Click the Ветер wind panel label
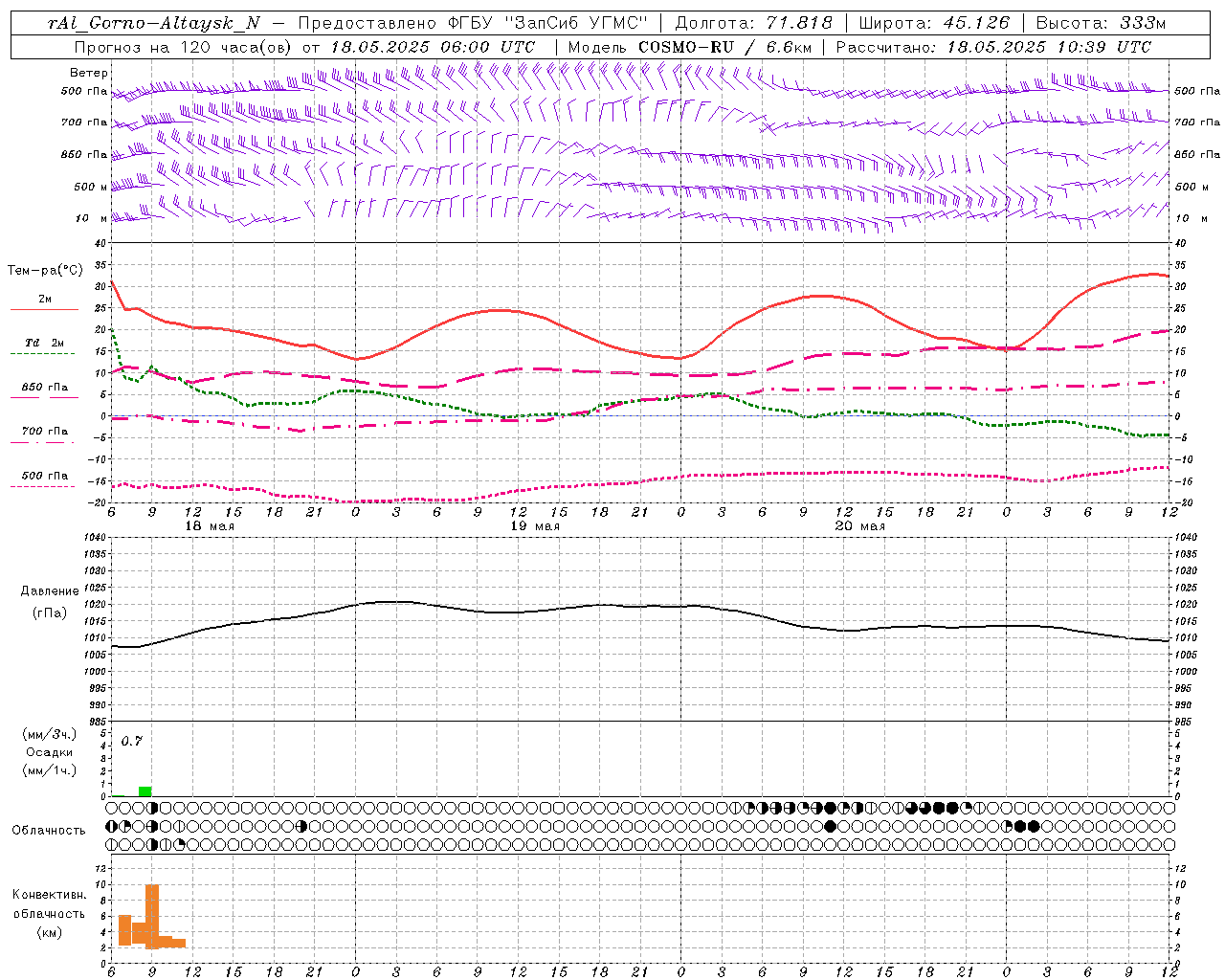1225x980 pixels. [x=89, y=73]
